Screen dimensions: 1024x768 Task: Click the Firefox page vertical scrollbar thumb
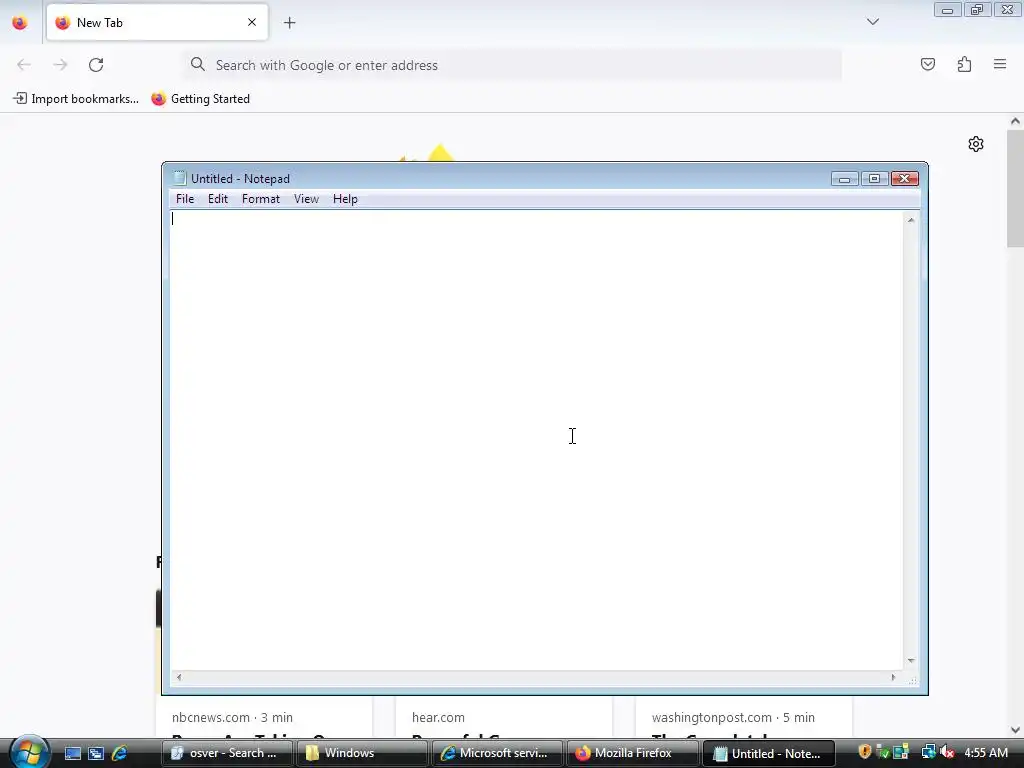(1015, 189)
